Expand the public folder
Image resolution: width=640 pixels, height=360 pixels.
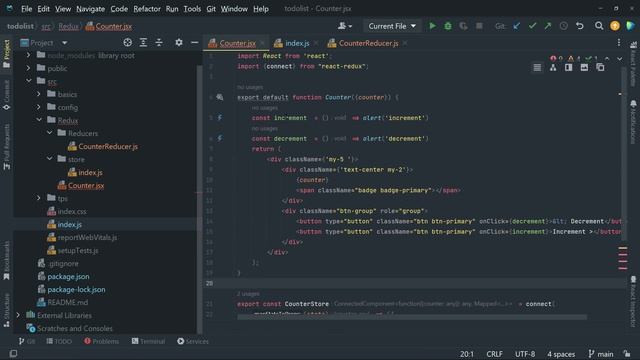click(x=28, y=68)
